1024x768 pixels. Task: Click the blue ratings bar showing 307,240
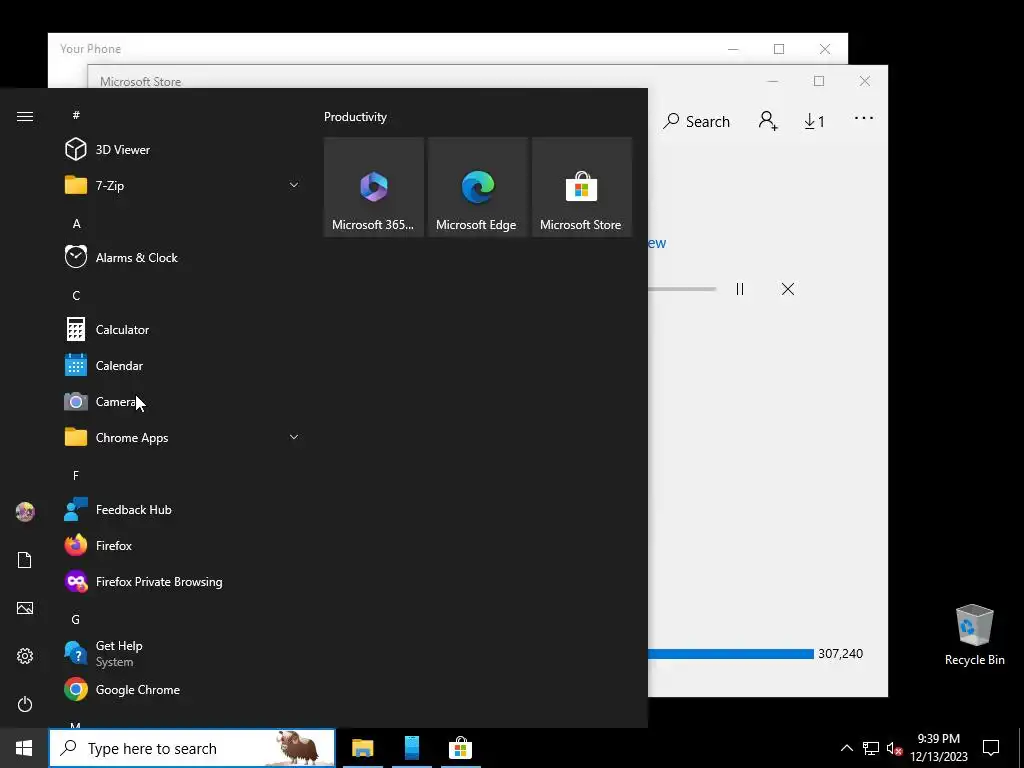[x=731, y=654]
